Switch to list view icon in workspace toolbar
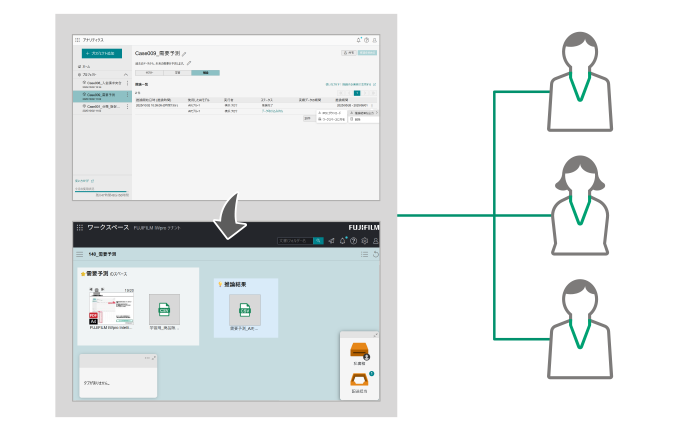Image resolution: width=686 pixels, height=431 pixels. (x=365, y=254)
